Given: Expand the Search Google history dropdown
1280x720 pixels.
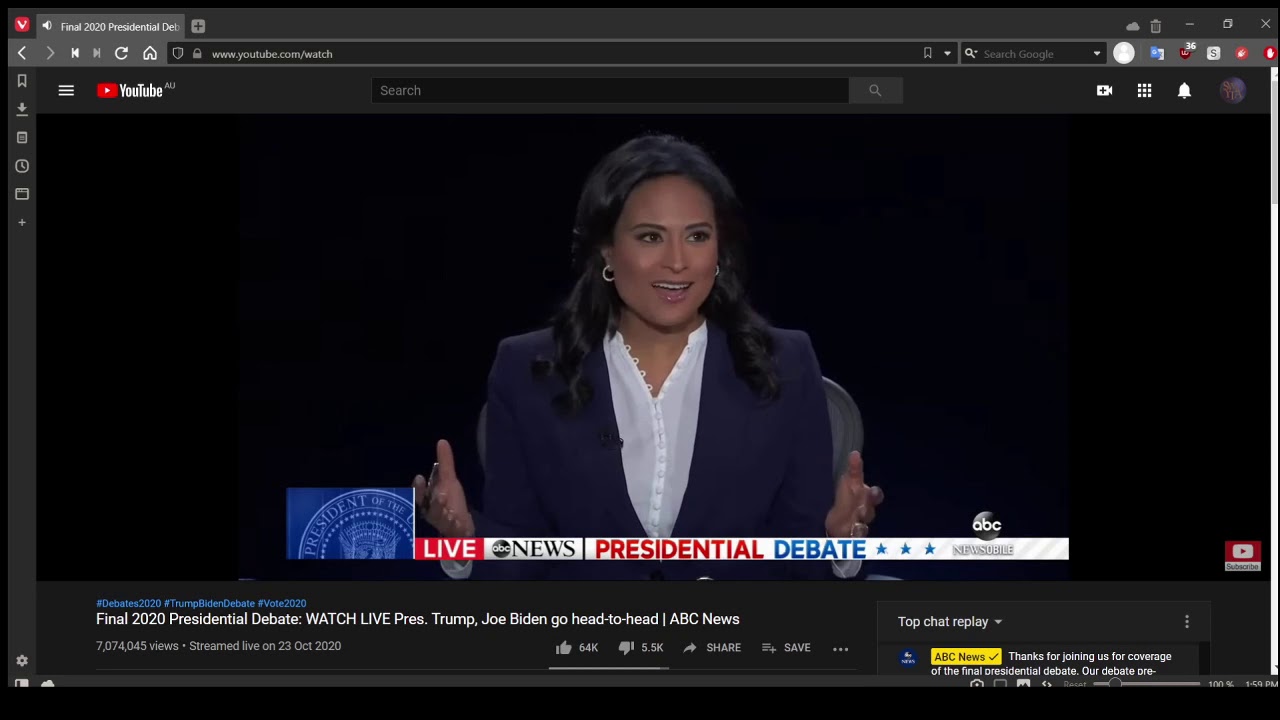Looking at the screenshot, I should pos(1097,53).
